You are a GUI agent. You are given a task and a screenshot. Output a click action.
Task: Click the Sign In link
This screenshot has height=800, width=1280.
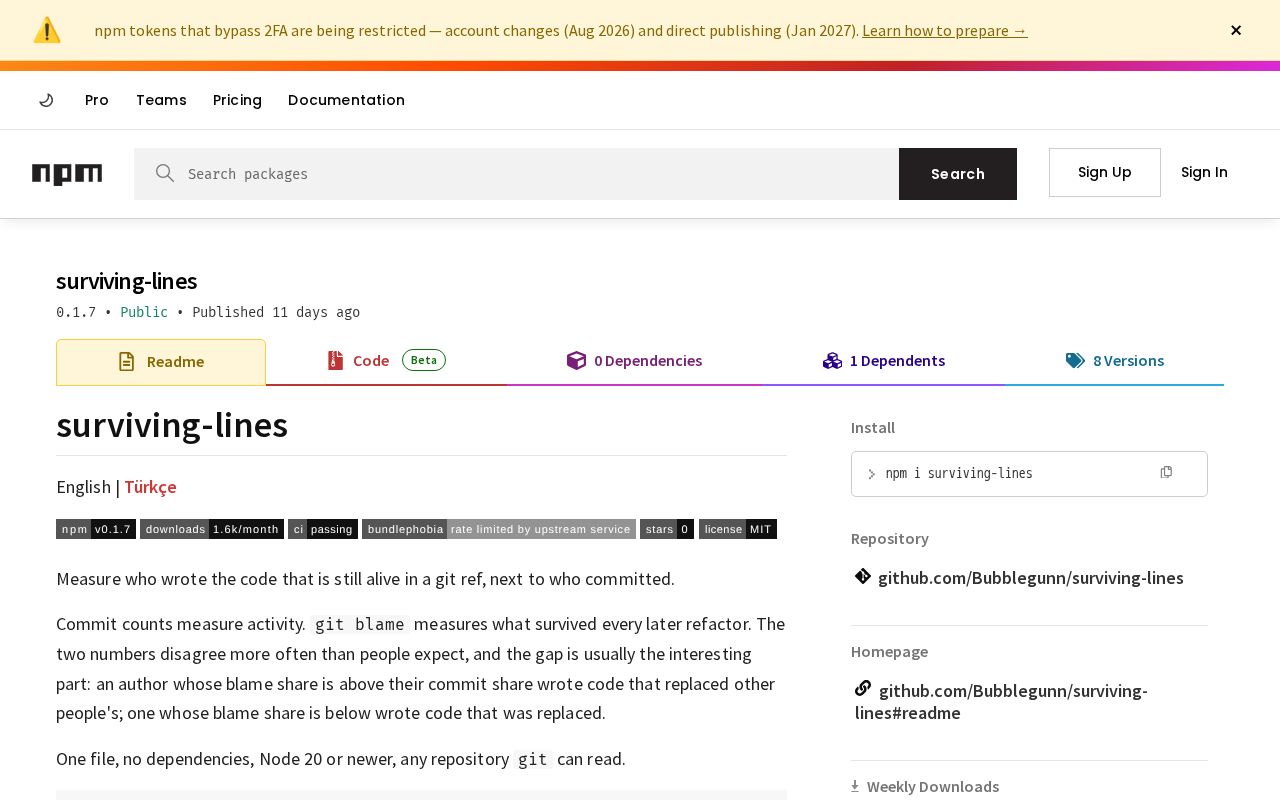pyautogui.click(x=1204, y=172)
